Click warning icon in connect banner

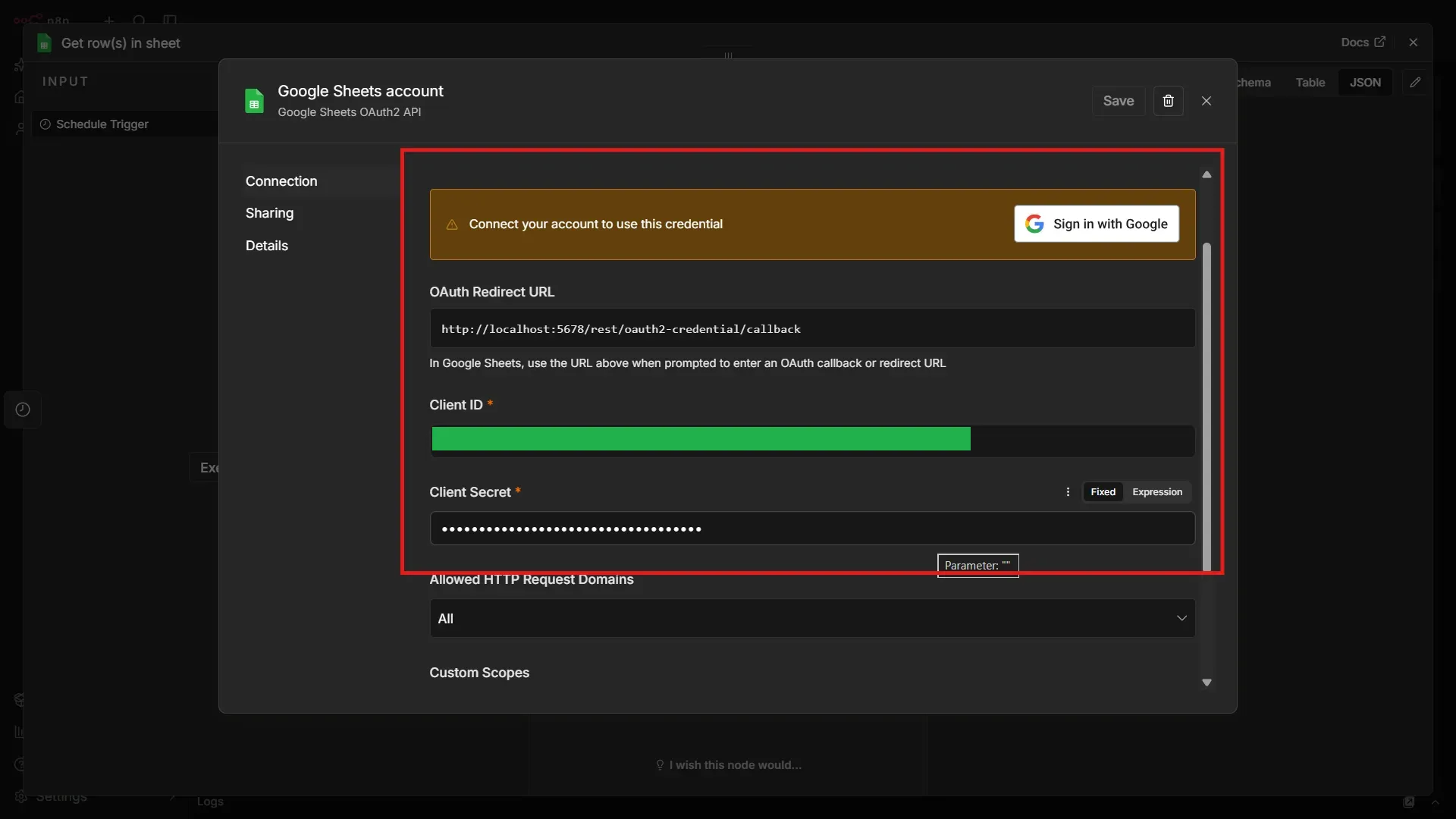[x=452, y=224]
